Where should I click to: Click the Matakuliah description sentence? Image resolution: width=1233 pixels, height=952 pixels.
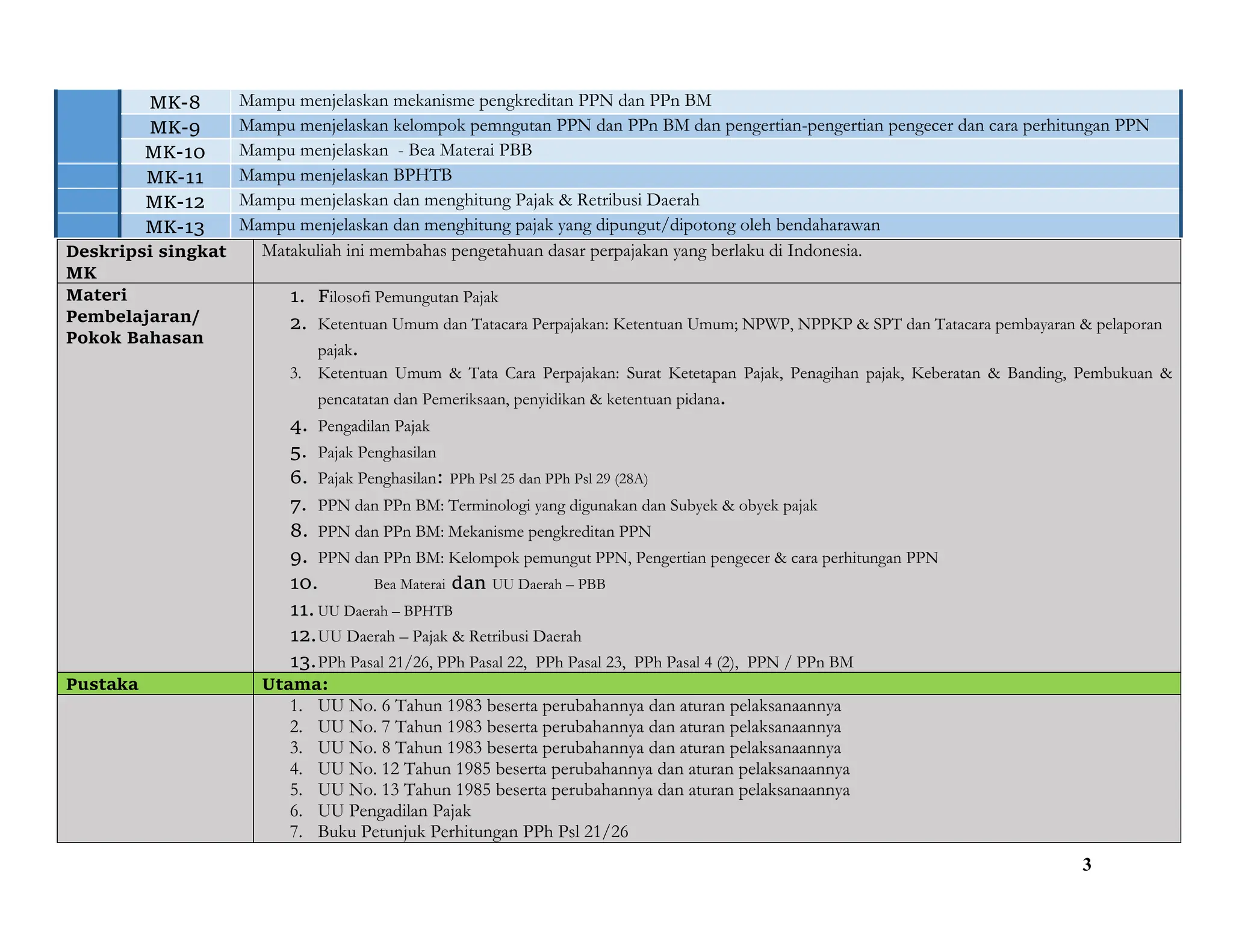pyautogui.click(x=561, y=252)
